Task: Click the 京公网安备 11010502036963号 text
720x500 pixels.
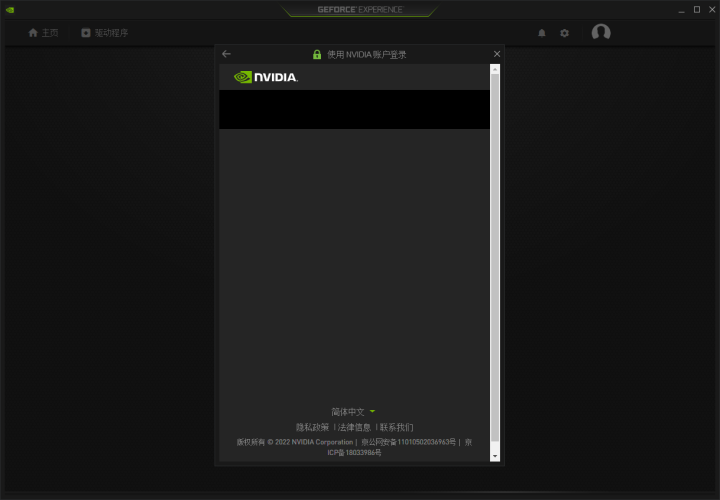Action: (408, 442)
